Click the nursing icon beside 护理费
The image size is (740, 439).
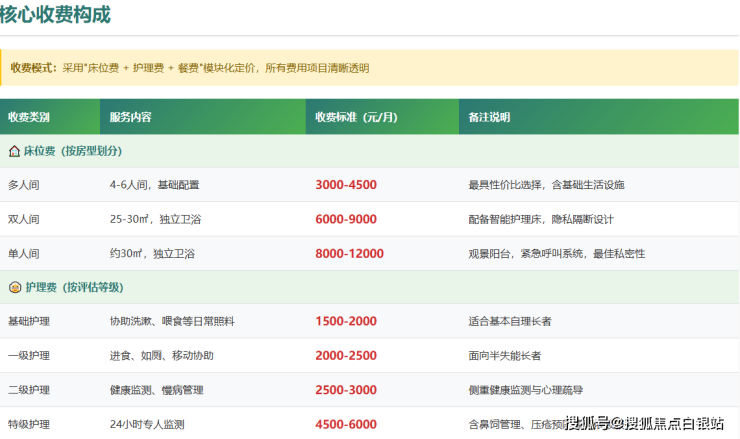pyautogui.click(x=15, y=288)
